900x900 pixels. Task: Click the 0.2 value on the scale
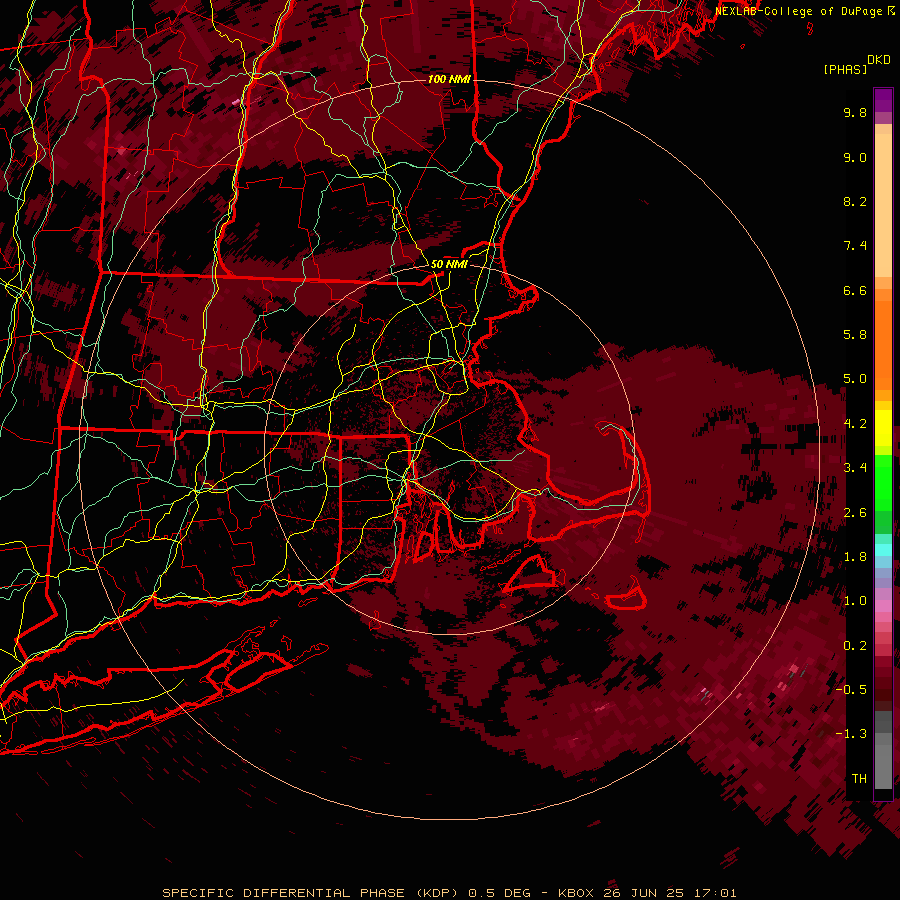click(855, 646)
